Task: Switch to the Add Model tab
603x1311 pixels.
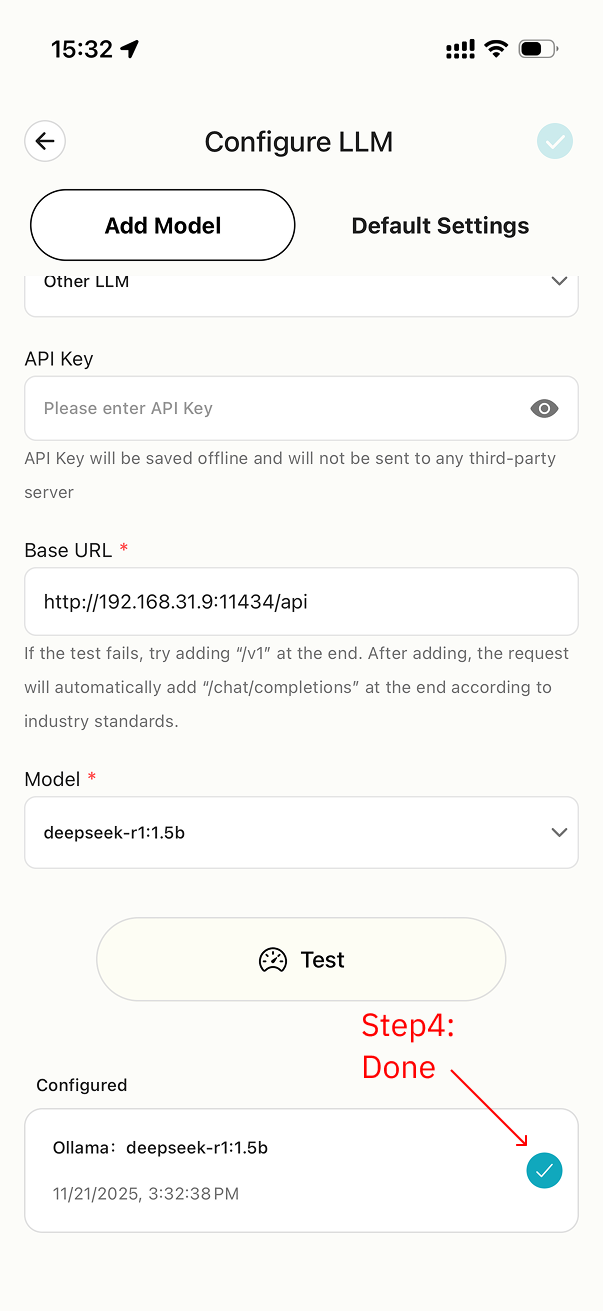Action: (163, 225)
